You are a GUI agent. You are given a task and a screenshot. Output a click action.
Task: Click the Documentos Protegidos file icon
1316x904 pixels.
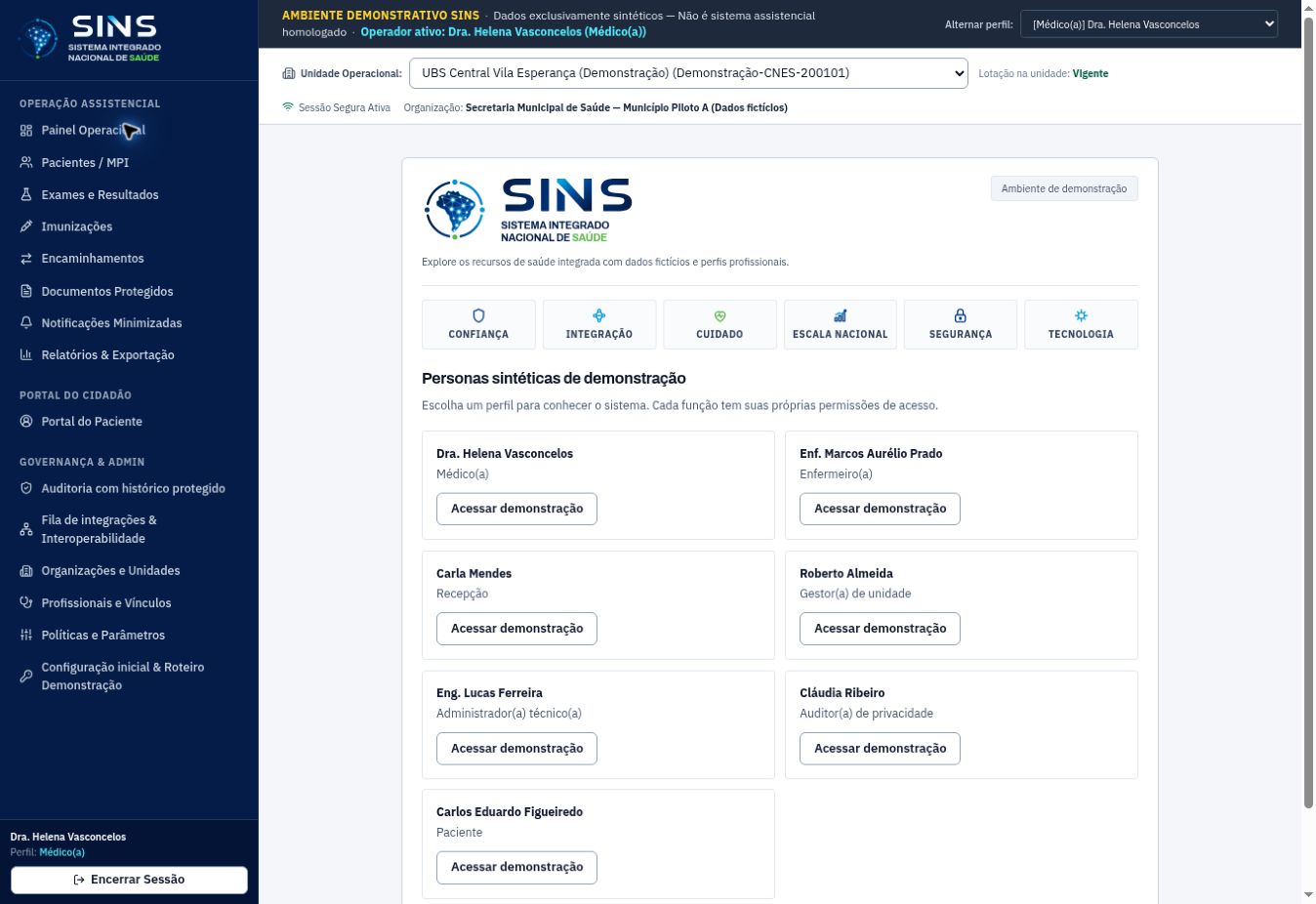coord(26,291)
